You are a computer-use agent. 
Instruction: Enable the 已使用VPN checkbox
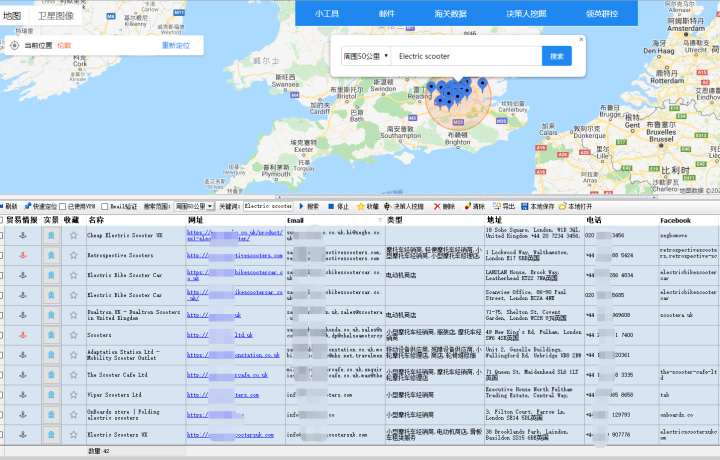[x=63, y=207]
